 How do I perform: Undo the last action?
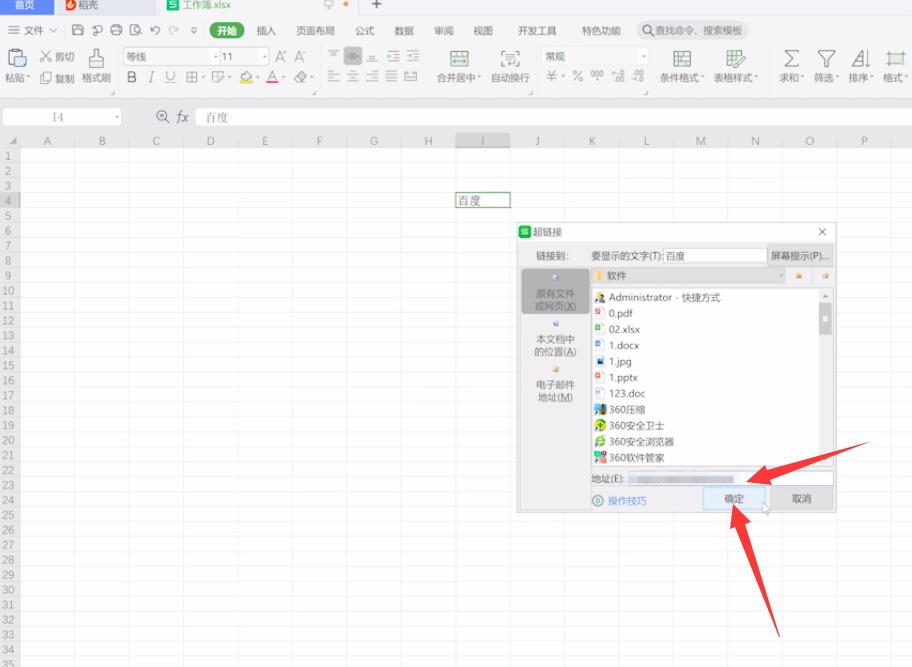click(155, 30)
